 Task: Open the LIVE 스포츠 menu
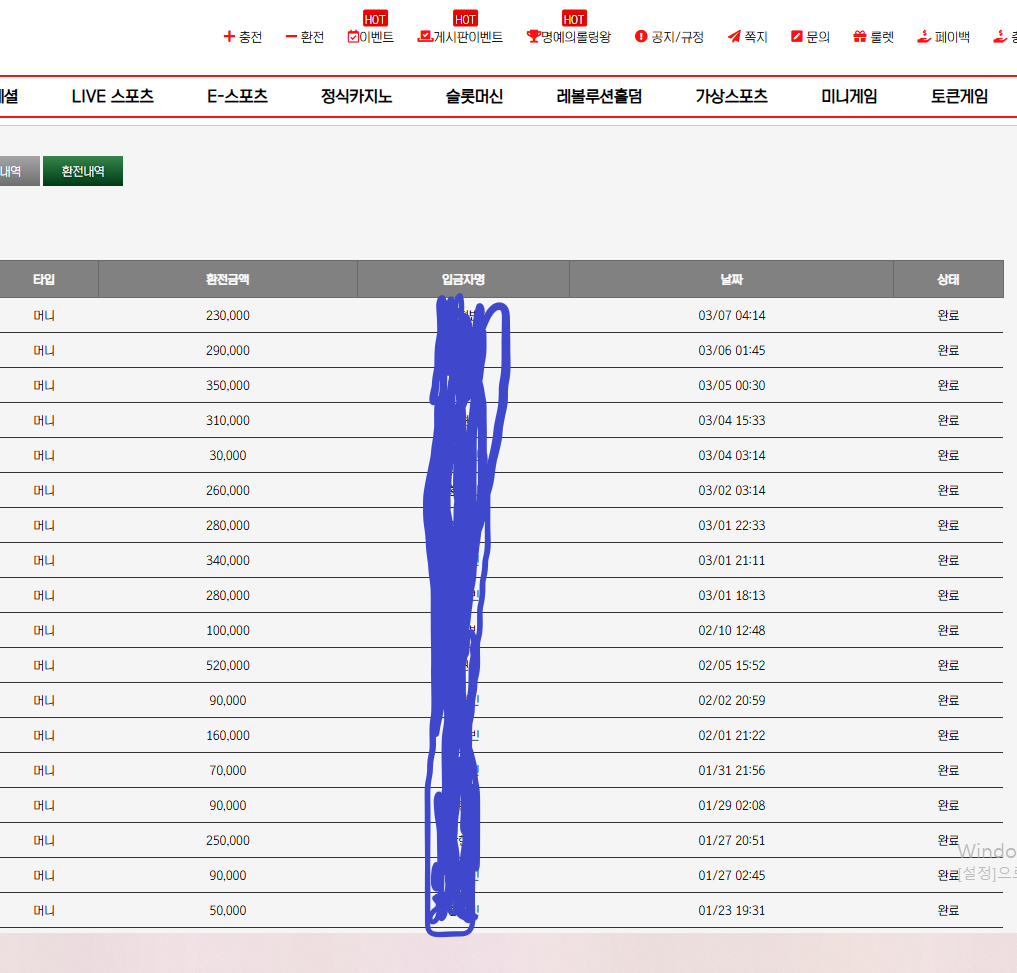coord(113,97)
